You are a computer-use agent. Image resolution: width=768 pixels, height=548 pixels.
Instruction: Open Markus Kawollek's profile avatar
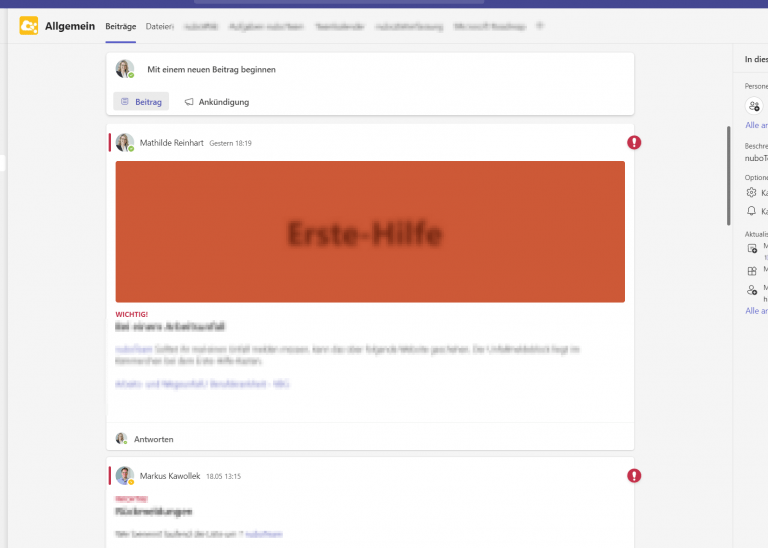pos(125,476)
